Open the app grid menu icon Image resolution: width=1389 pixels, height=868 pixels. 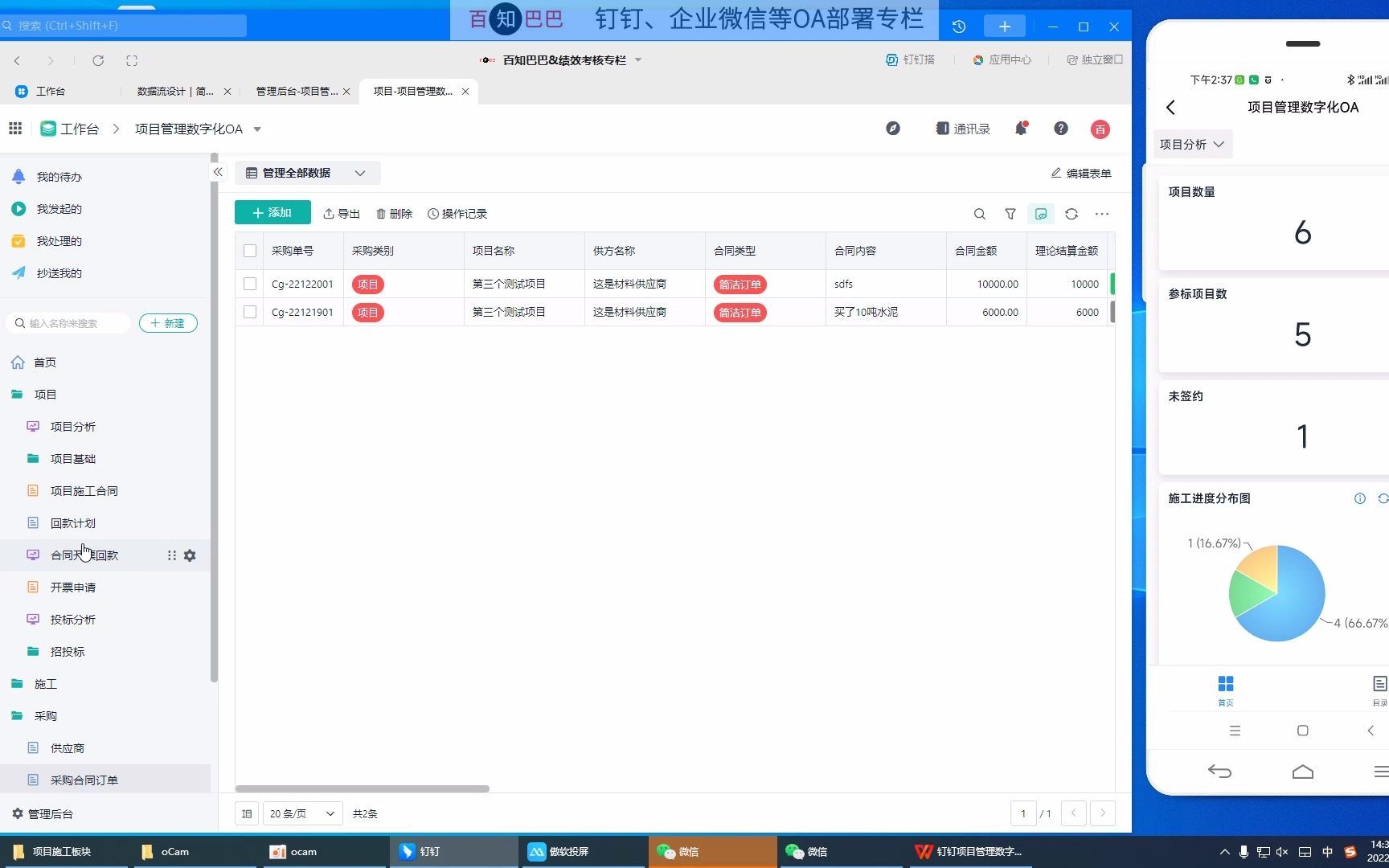tap(15, 129)
